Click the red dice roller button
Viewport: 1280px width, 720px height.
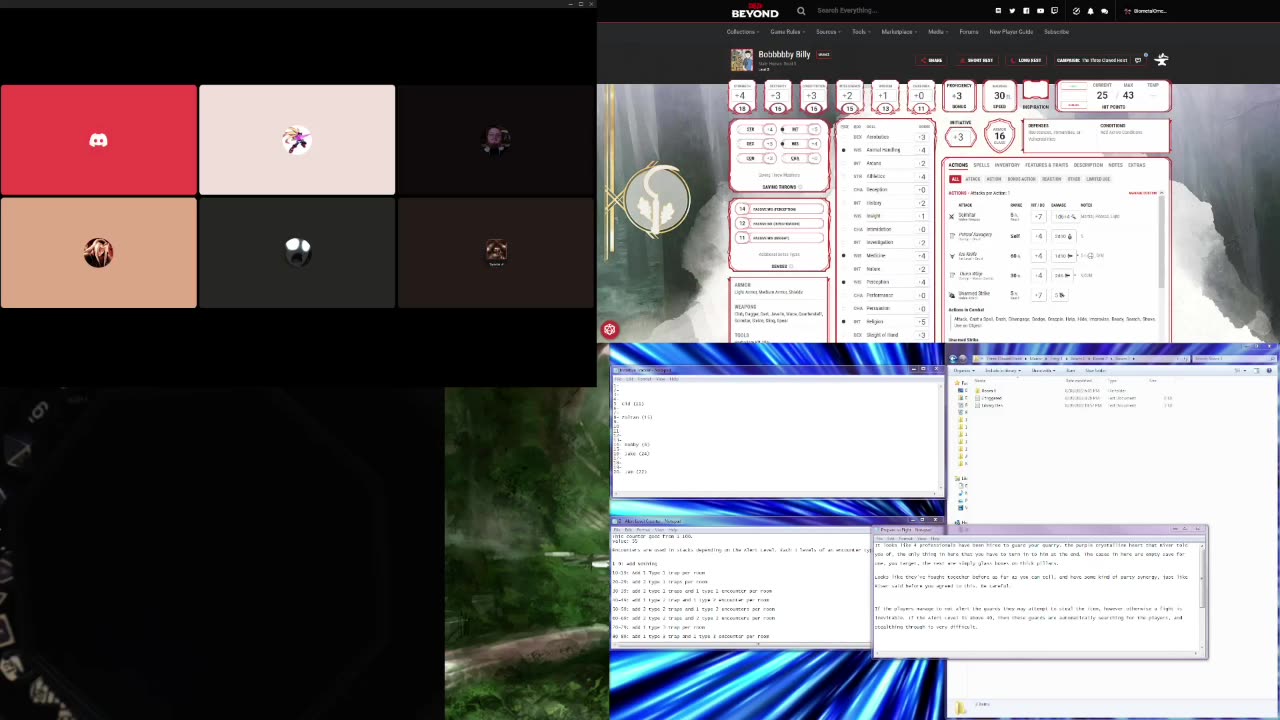[x=609, y=330]
